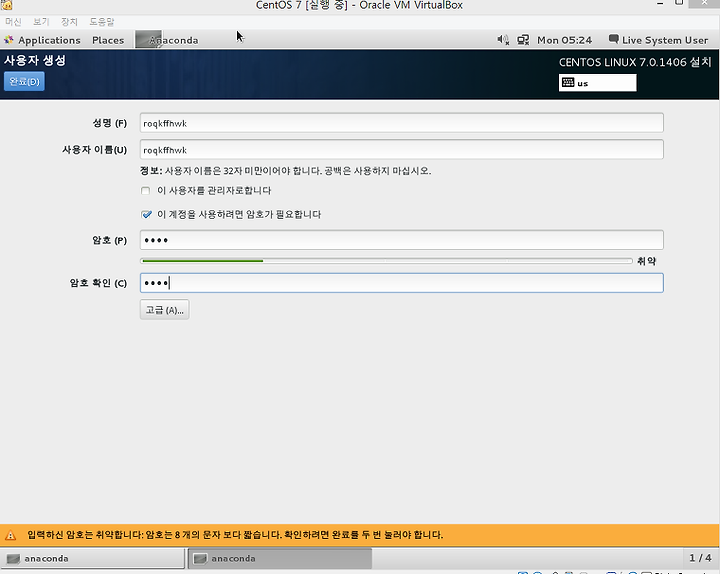Click the Live System User chat icon

[x=613, y=39]
